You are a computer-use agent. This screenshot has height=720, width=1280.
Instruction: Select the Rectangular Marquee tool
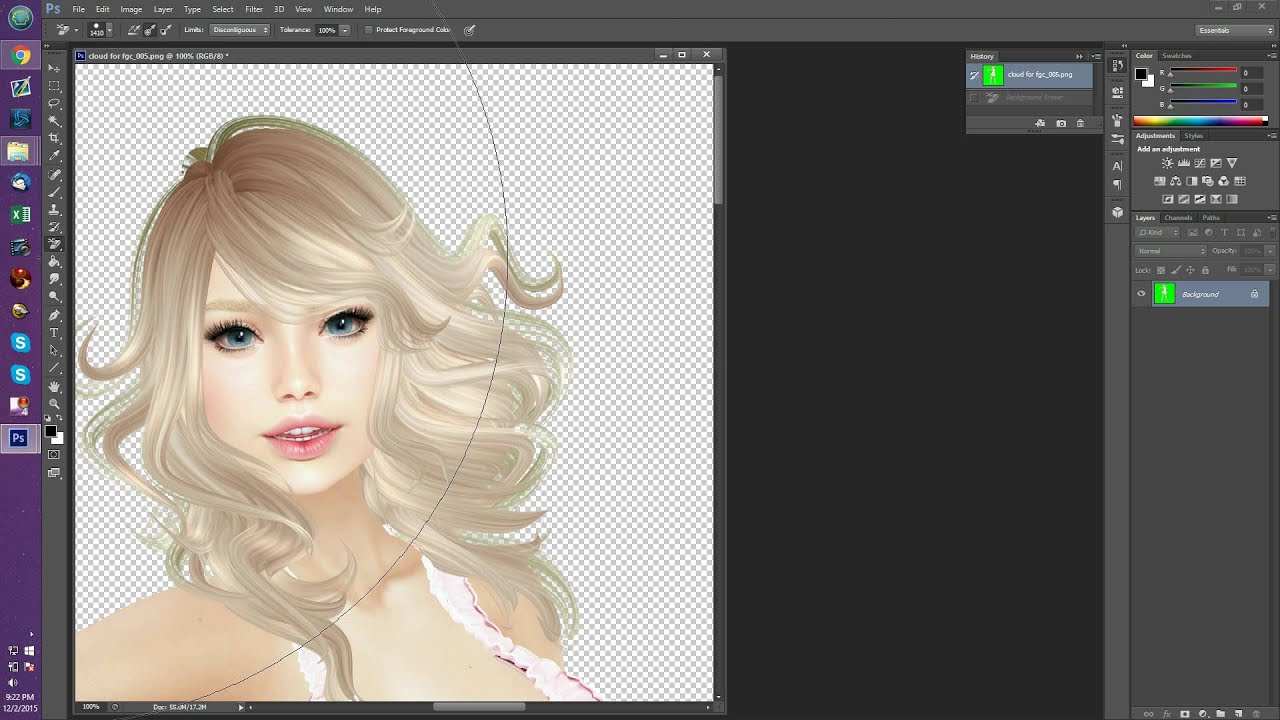point(54,86)
